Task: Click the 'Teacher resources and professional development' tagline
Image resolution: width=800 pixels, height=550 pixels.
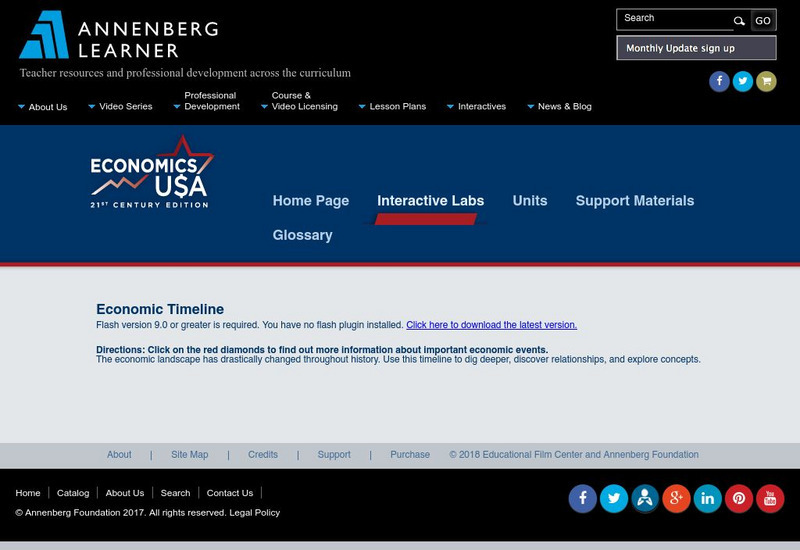Action: tap(185, 73)
